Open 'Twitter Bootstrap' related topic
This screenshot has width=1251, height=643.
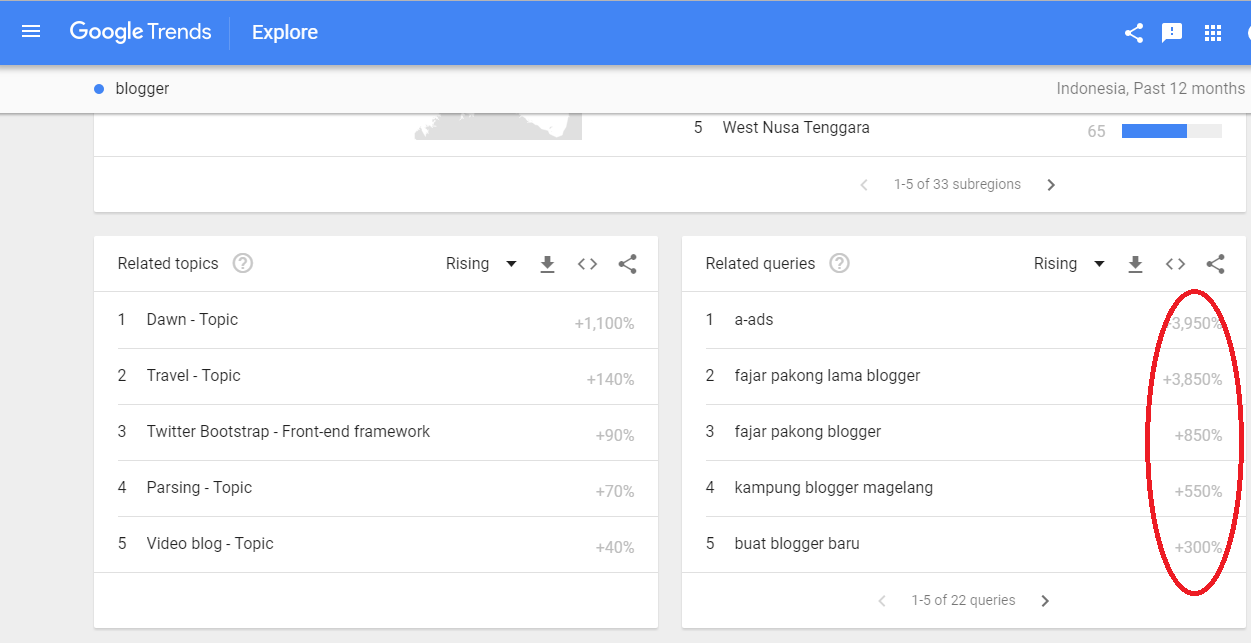(288, 432)
